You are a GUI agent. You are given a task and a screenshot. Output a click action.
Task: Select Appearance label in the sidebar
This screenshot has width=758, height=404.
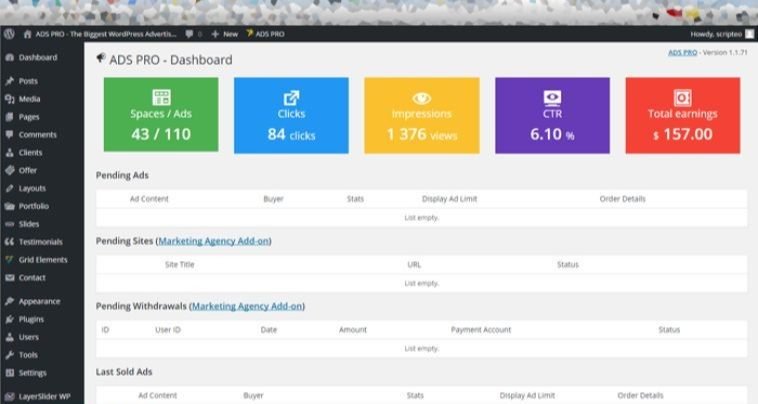tap(40, 301)
